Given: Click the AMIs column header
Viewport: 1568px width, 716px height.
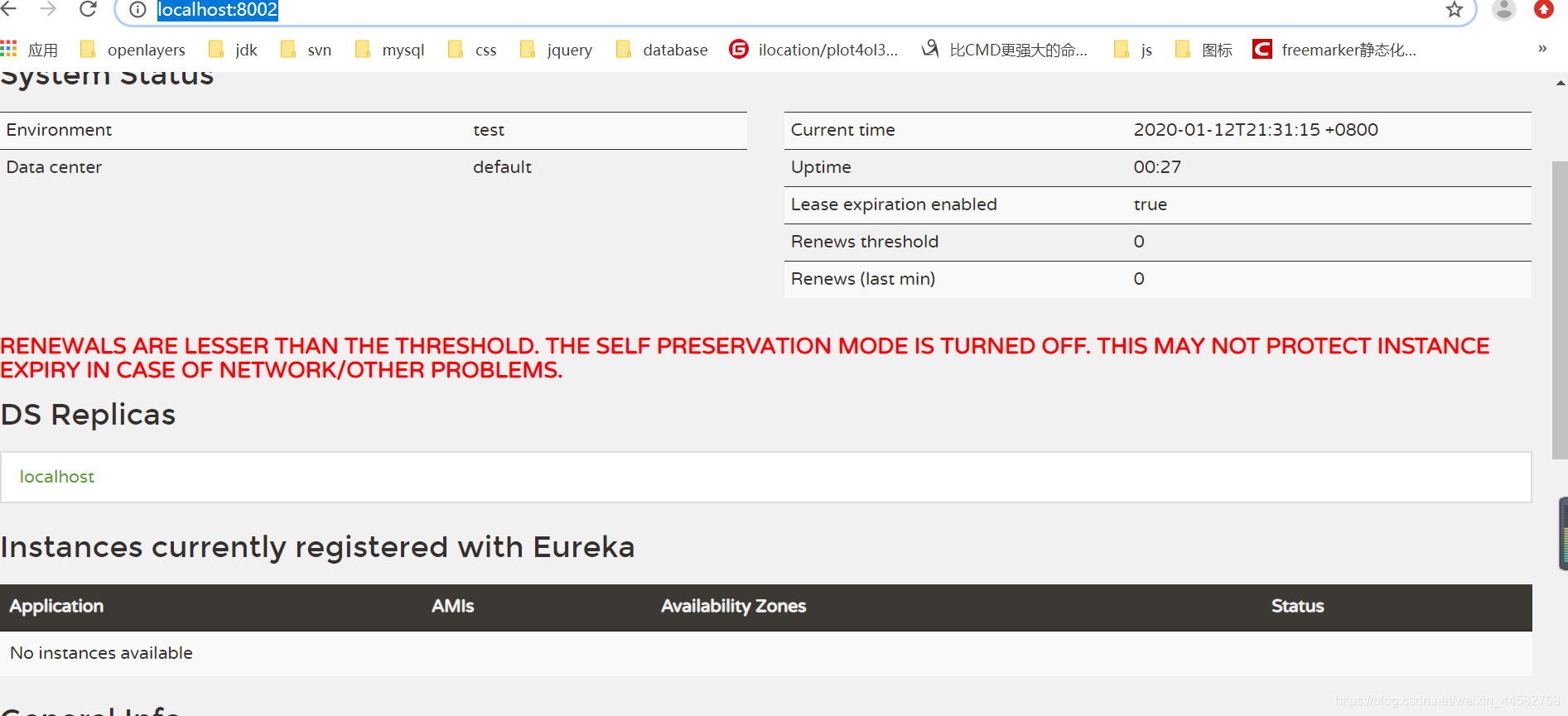Looking at the screenshot, I should pos(453,606).
